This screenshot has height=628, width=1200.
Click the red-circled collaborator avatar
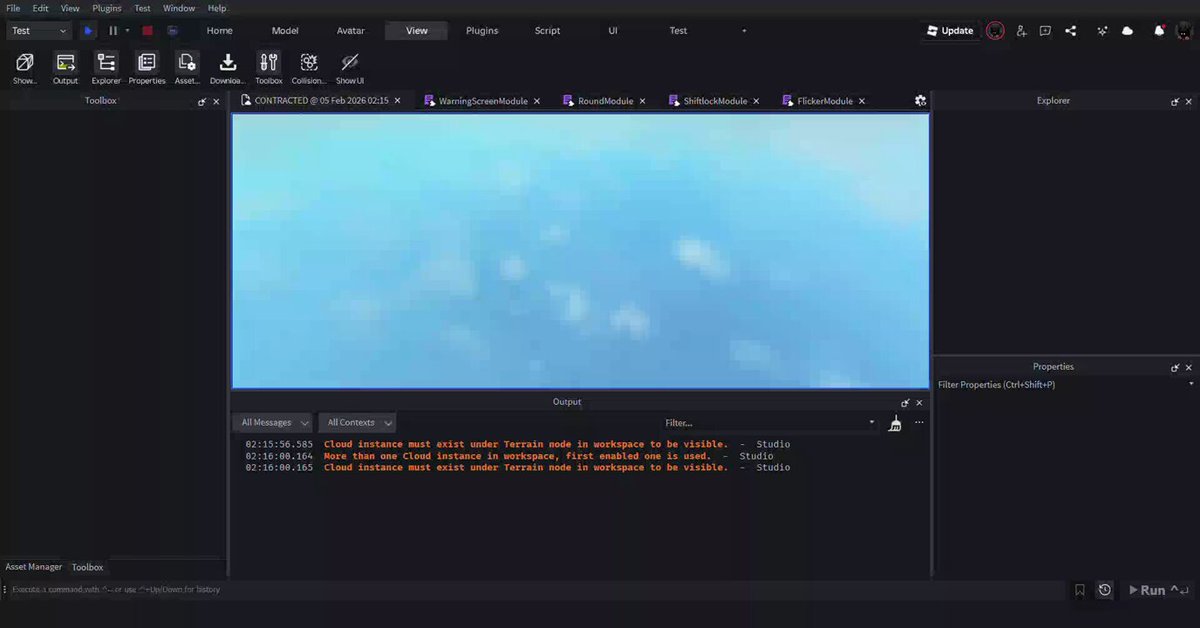click(995, 31)
